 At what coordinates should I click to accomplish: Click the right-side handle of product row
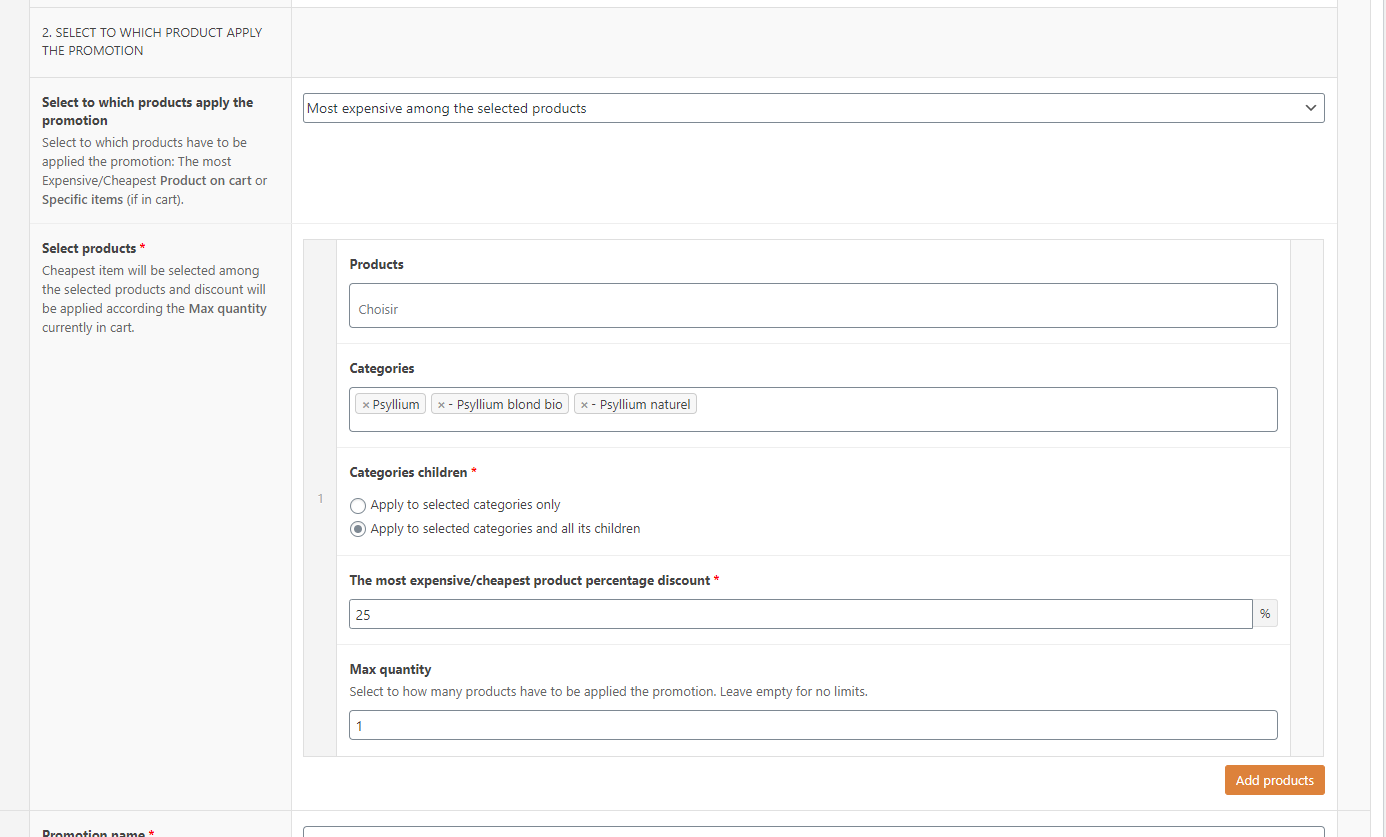point(1306,498)
